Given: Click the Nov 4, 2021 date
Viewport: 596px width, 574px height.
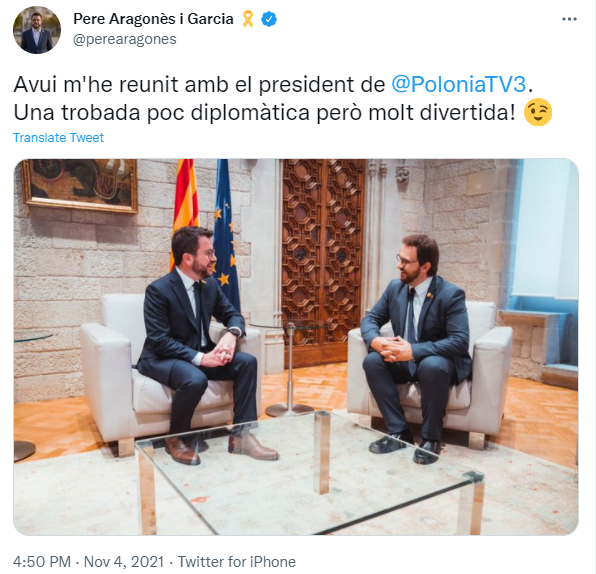Looking at the screenshot, I should click(124, 561).
